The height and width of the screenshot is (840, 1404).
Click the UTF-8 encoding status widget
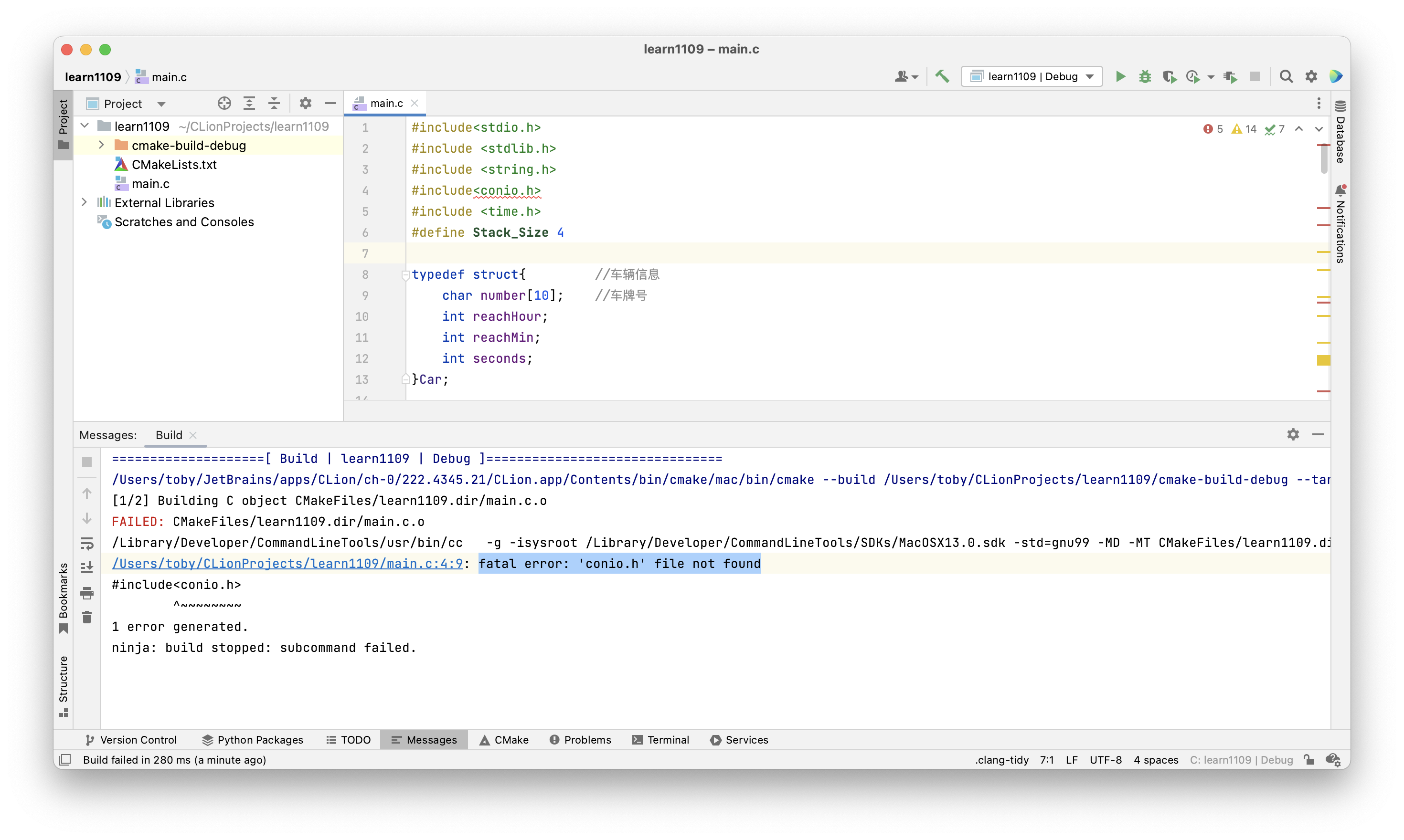click(1105, 760)
